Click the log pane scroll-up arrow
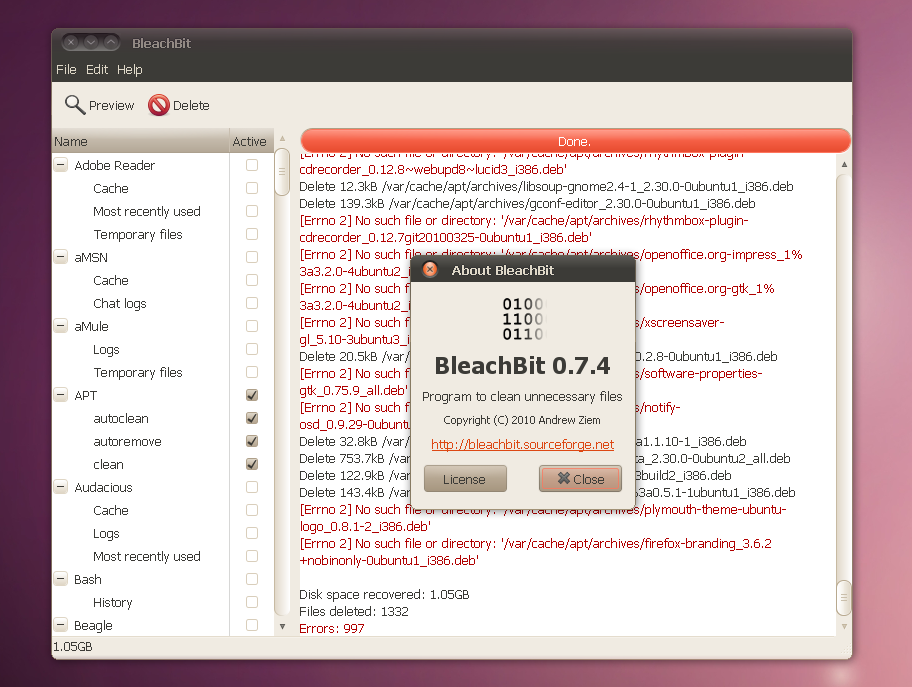 tap(844, 165)
